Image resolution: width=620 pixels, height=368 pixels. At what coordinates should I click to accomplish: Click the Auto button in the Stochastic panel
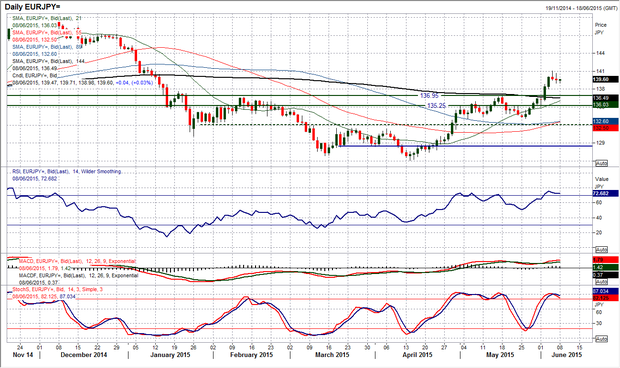(601, 339)
